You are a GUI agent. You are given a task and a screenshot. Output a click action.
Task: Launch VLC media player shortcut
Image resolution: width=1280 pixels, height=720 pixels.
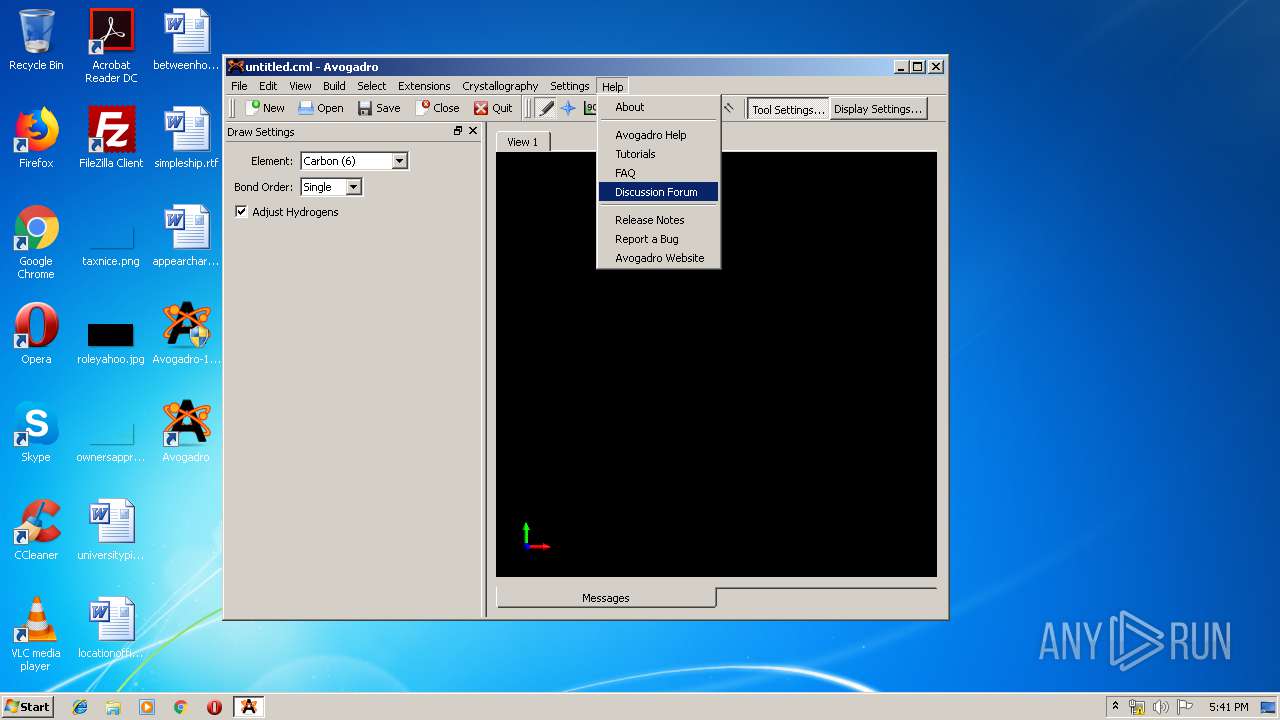point(36,634)
